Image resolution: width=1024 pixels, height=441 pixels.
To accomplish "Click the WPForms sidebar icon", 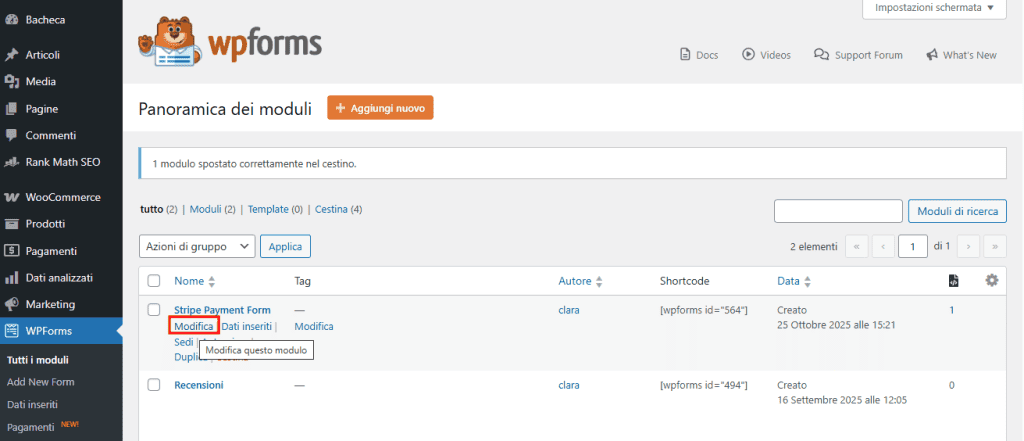I will pos(11,331).
